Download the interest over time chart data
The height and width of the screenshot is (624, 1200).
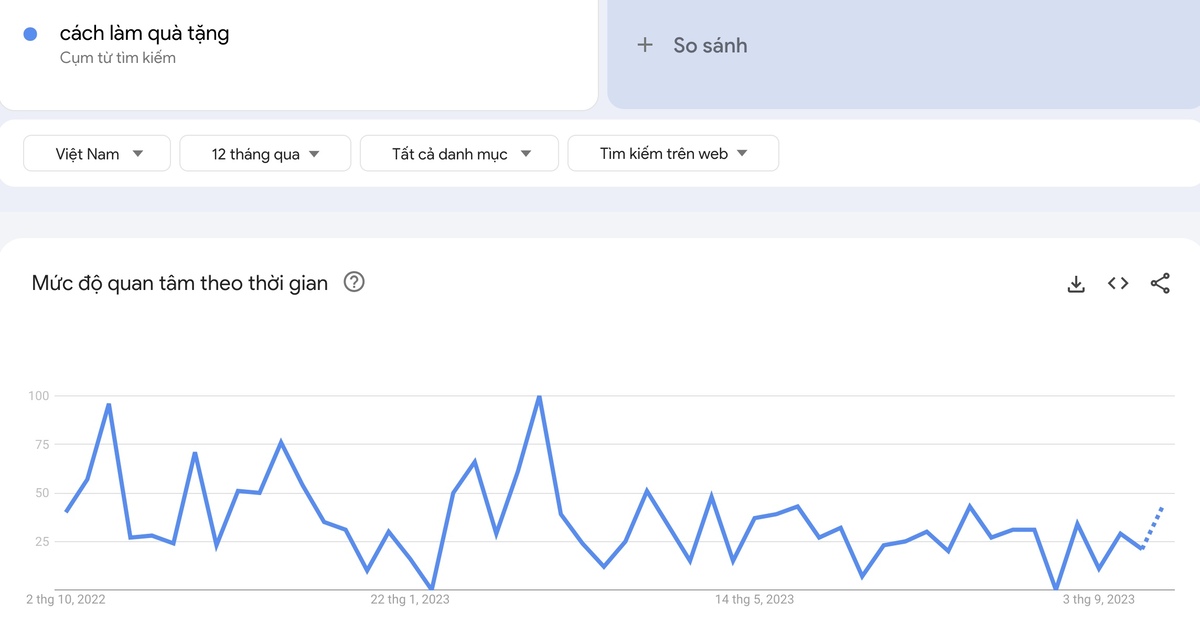pos(1076,284)
